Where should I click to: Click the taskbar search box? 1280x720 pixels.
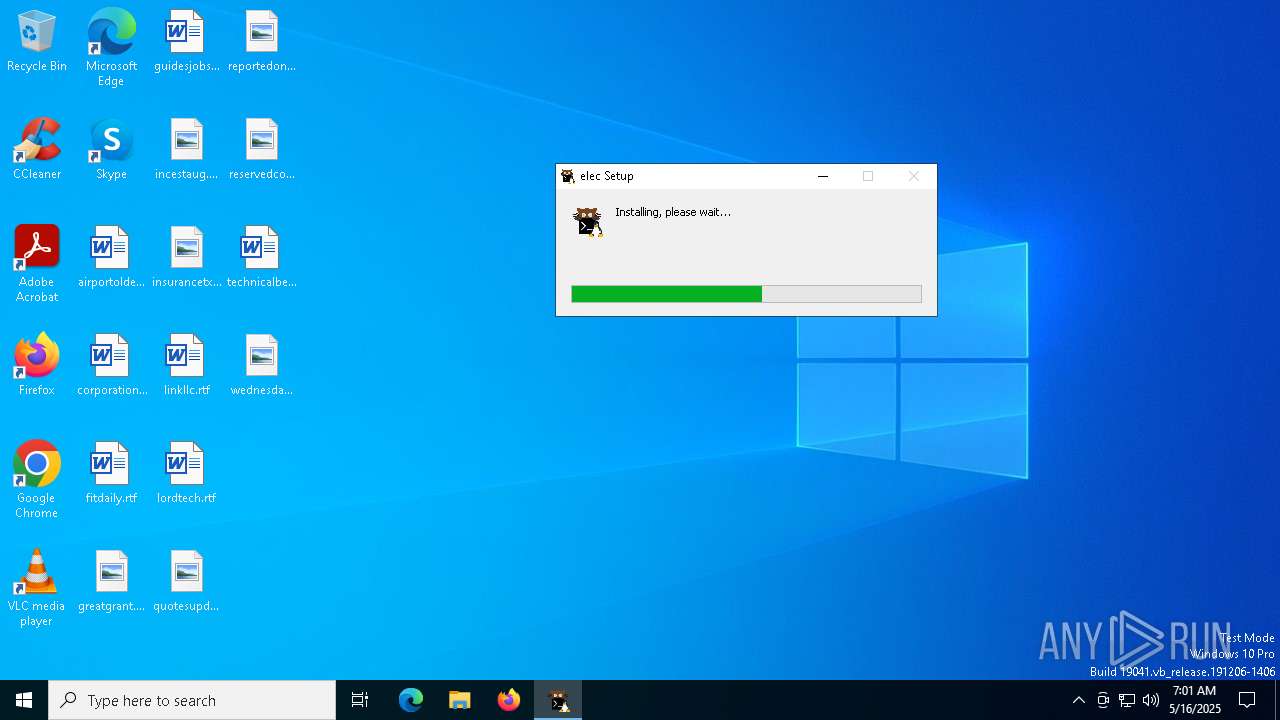pyautogui.click(x=192, y=700)
